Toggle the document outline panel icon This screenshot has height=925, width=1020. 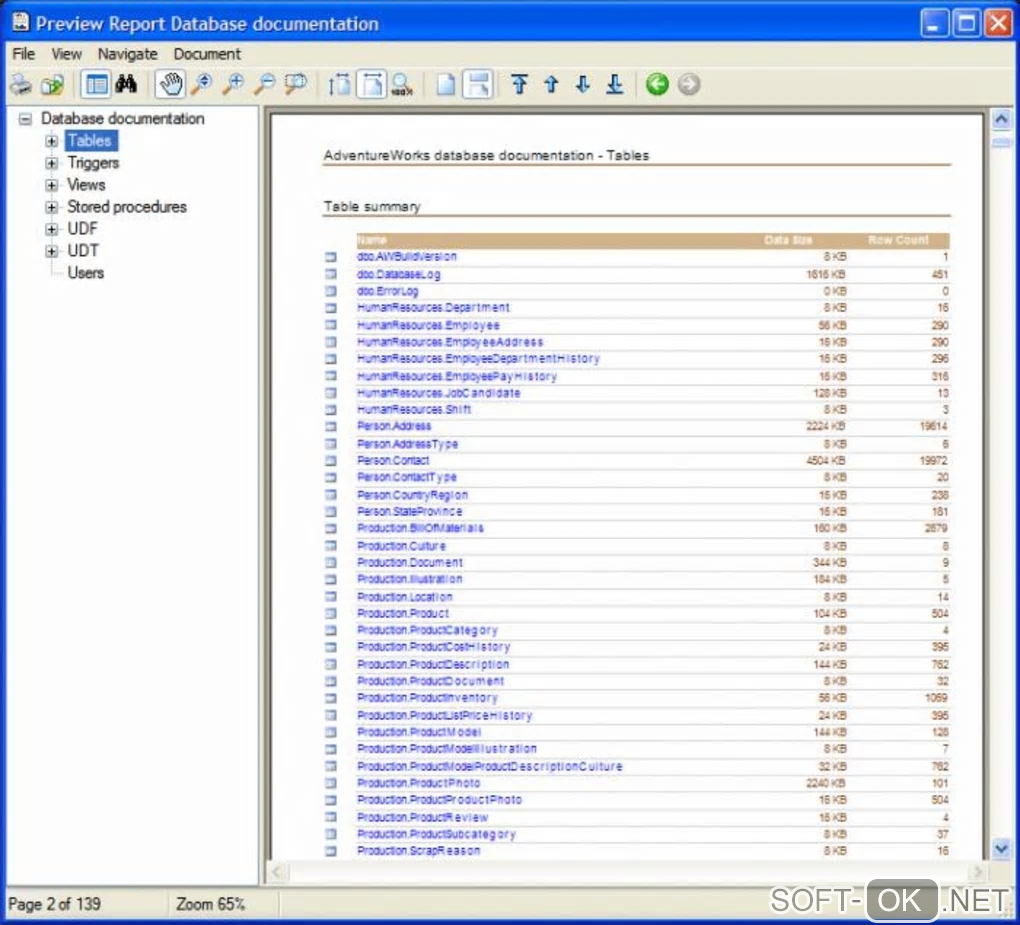(96, 85)
